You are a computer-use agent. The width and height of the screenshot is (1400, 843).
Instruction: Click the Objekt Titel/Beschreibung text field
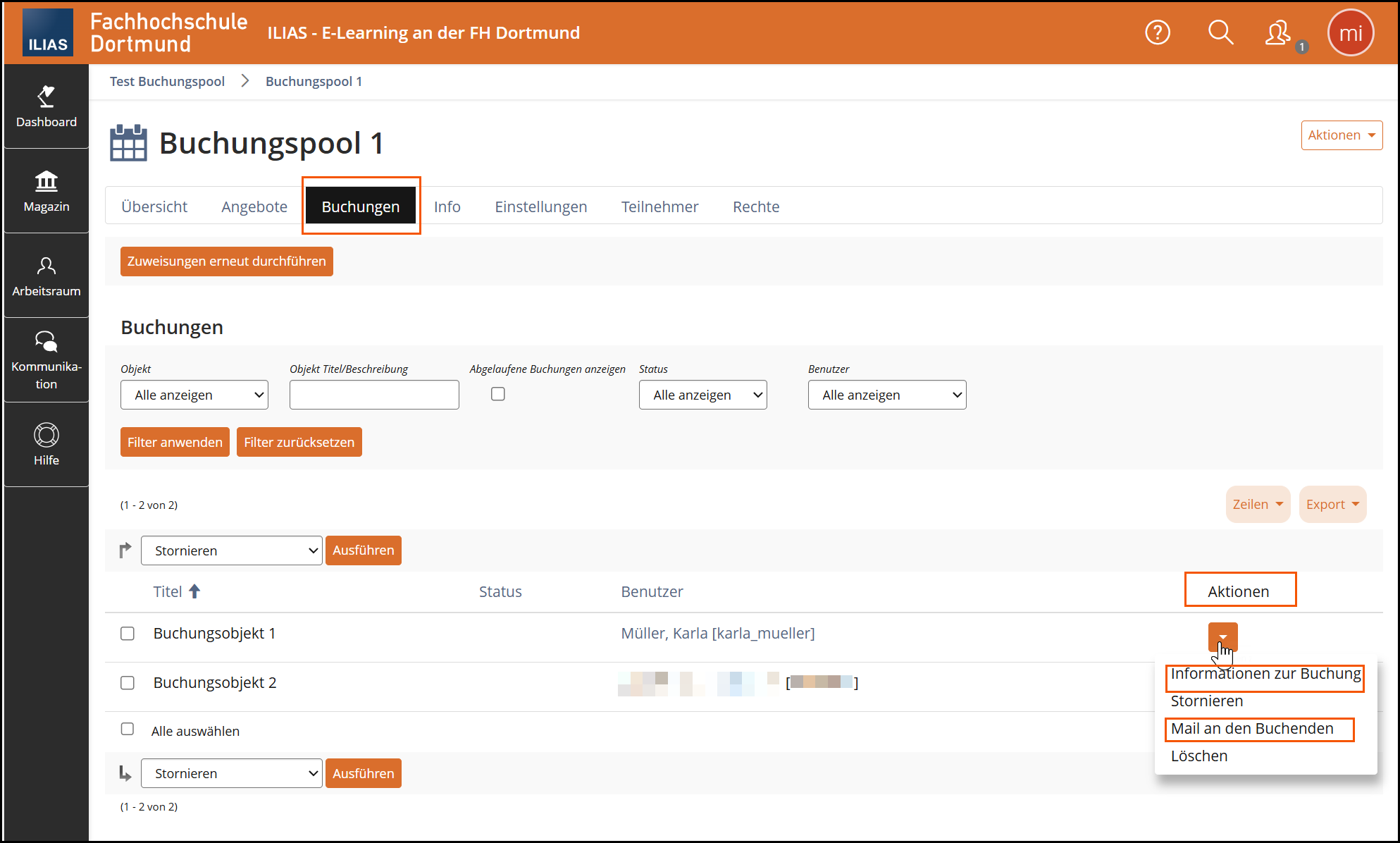[374, 395]
